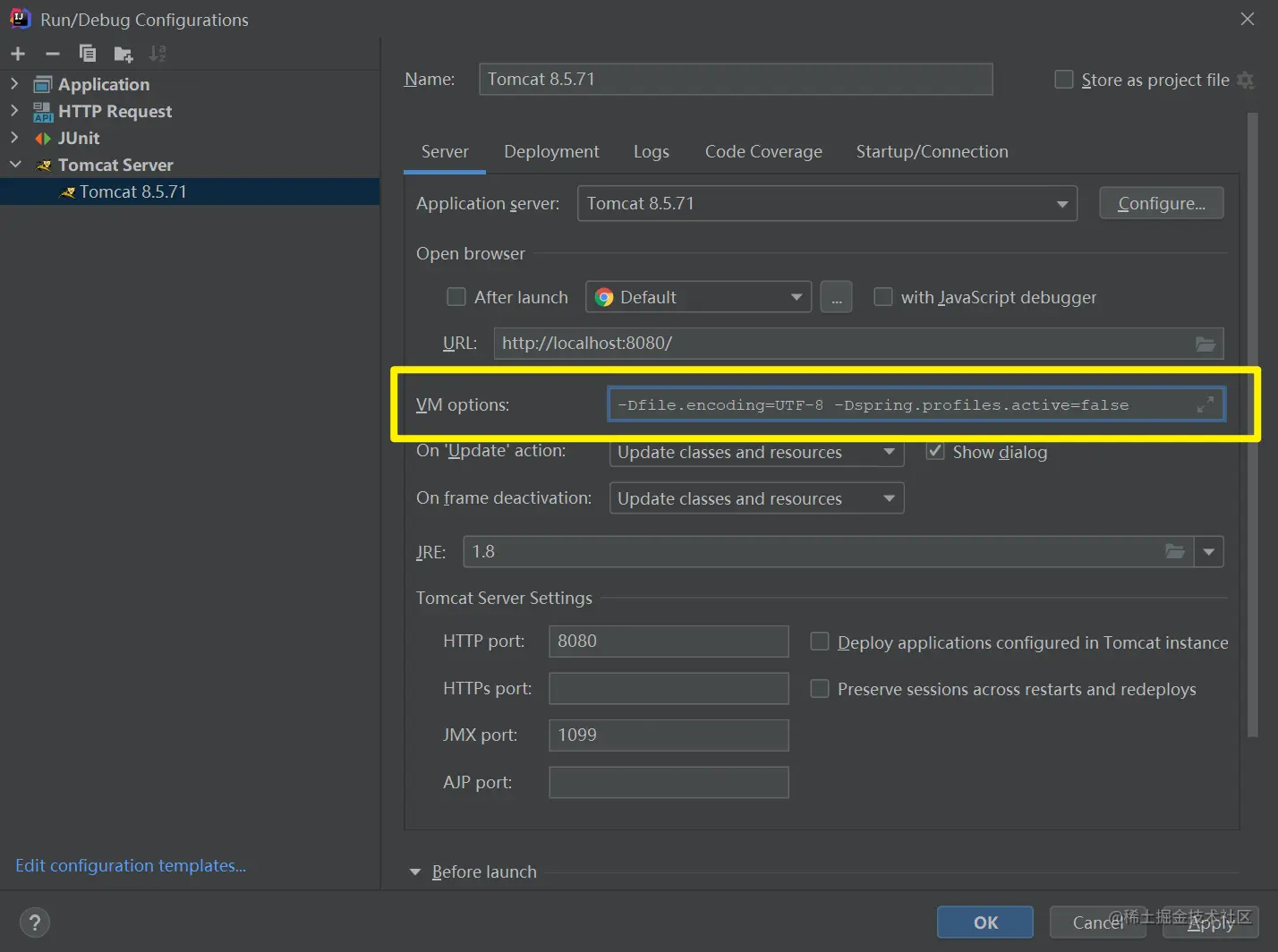Viewport: 1278px width, 952px height.
Task: Click the Name input field
Action: 736,79
